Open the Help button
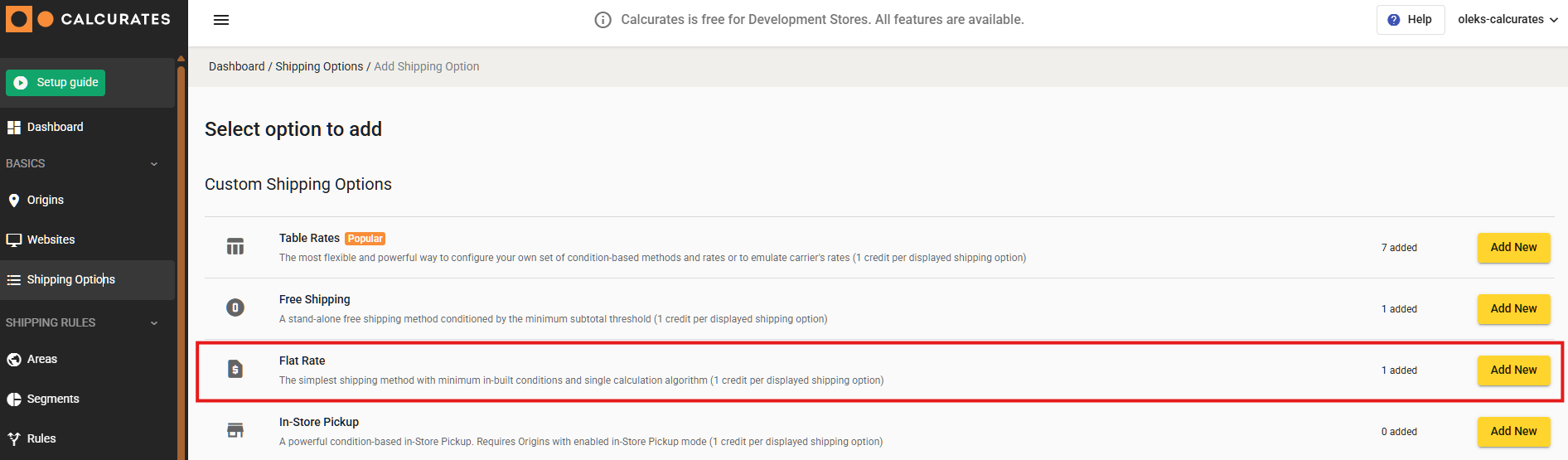 [1411, 20]
